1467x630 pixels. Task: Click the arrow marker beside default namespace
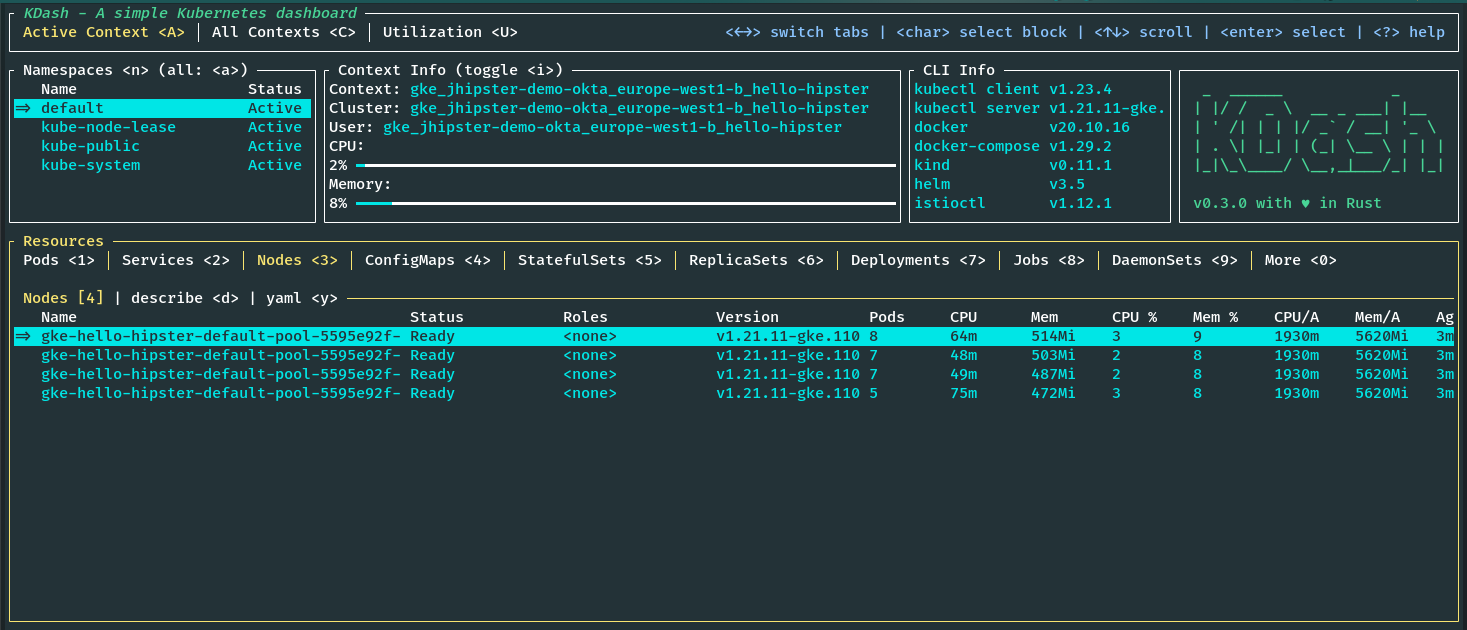click(23, 108)
